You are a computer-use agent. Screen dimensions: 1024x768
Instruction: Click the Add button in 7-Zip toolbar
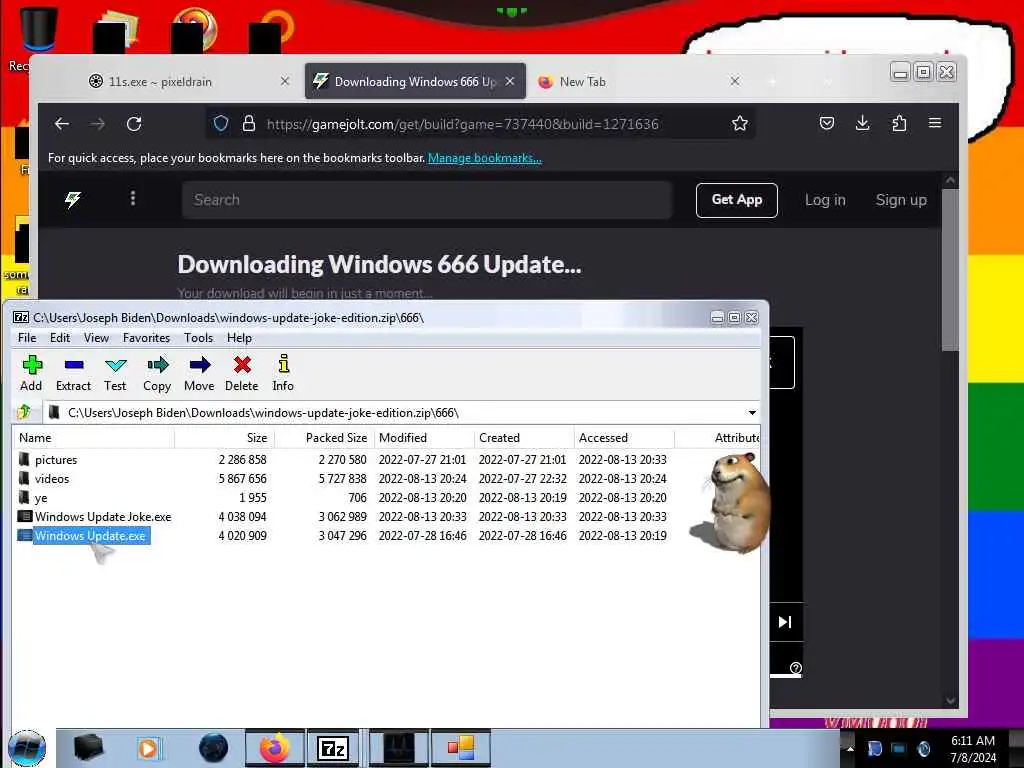coord(31,374)
